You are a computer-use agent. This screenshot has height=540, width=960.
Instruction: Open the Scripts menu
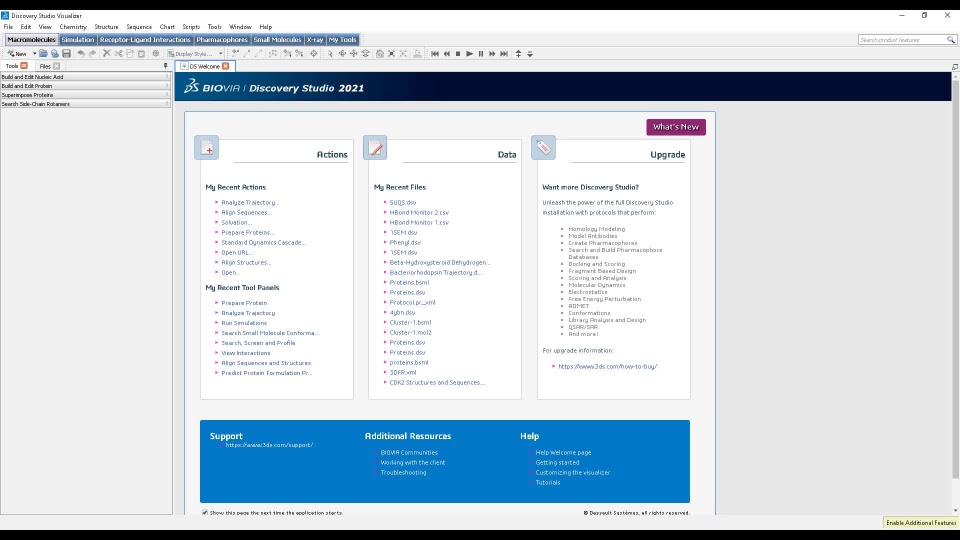click(x=191, y=27)
